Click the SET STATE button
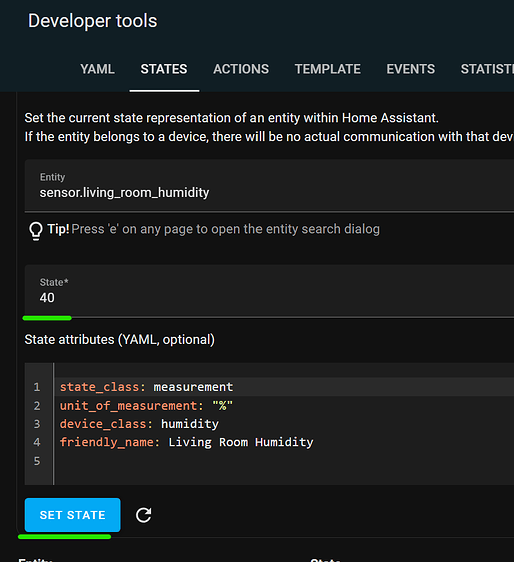 point(72,515)
